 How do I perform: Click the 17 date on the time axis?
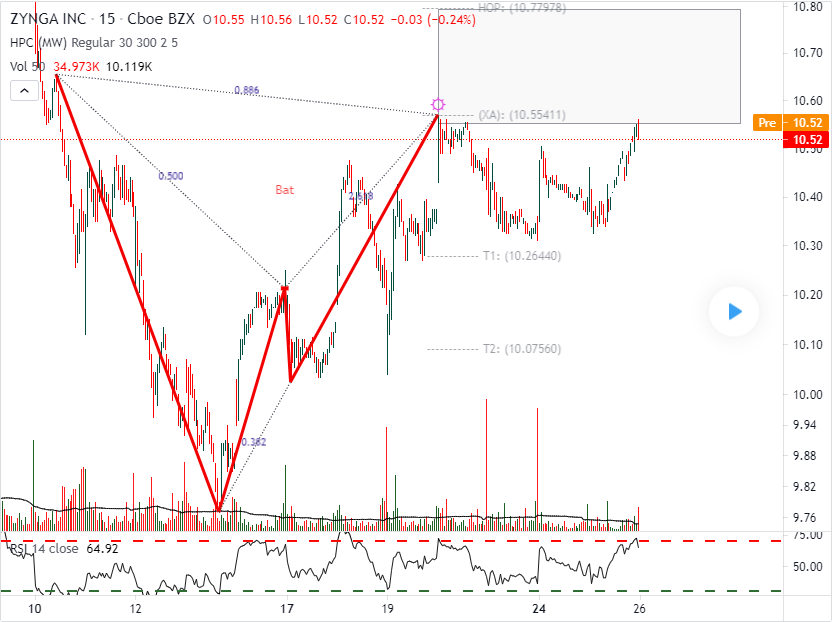(x=287, y=609)
